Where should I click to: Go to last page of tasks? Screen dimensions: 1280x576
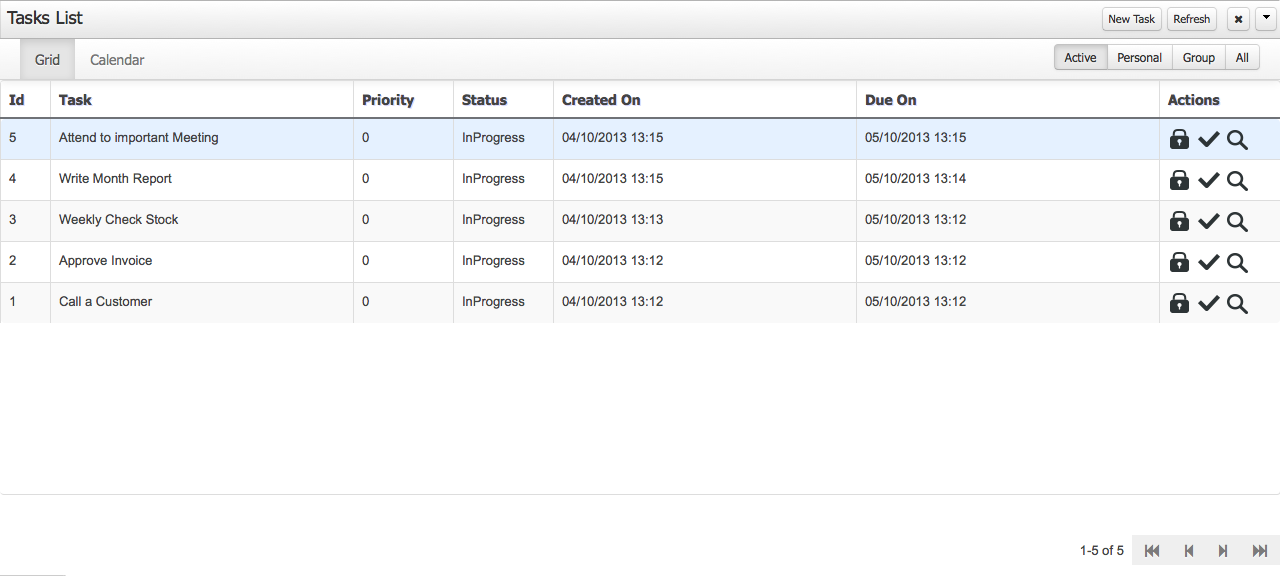[1260, 551]
